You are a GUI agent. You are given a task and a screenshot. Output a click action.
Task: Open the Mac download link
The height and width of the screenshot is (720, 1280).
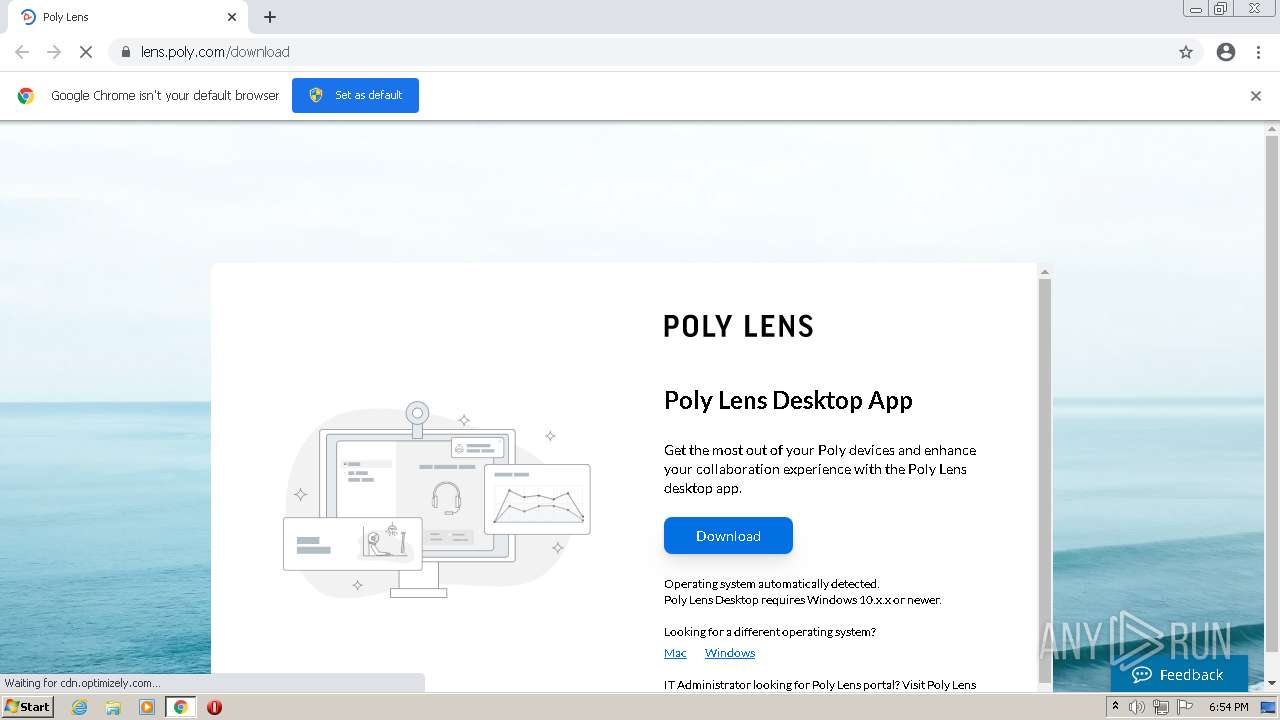point(675,653)
